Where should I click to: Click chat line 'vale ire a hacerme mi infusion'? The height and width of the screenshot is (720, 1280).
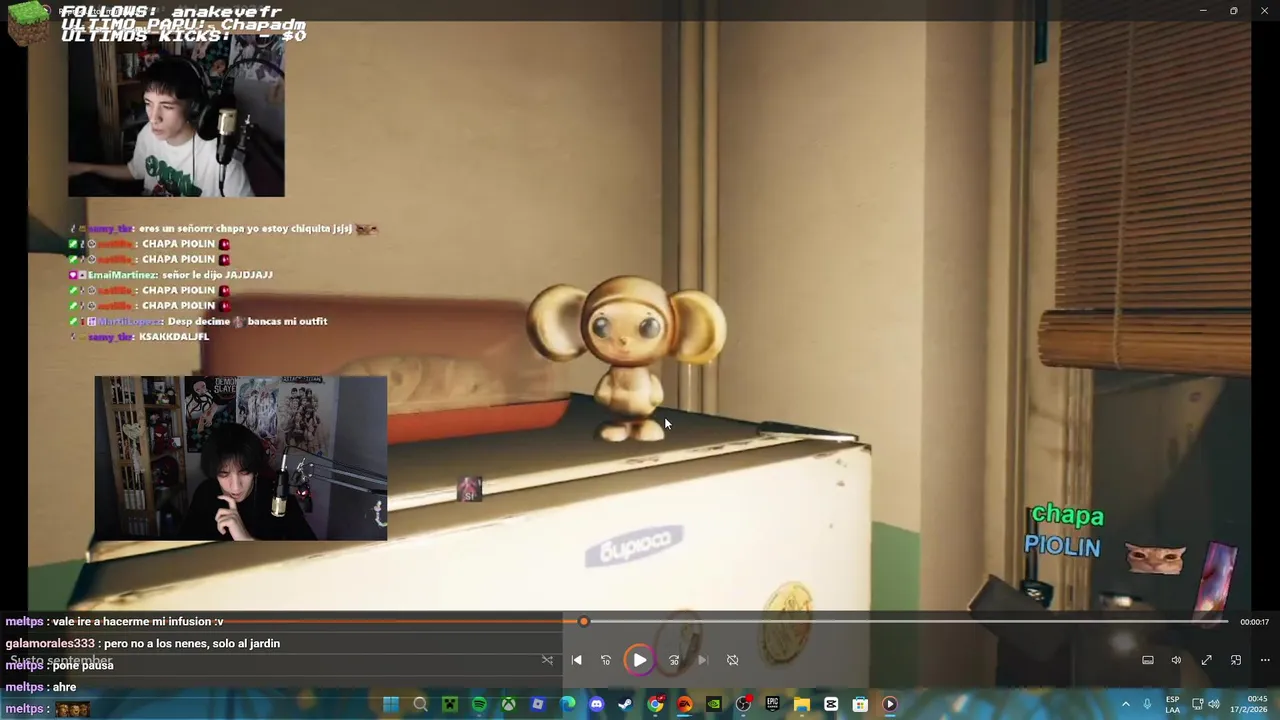click(x=114, y=622)
